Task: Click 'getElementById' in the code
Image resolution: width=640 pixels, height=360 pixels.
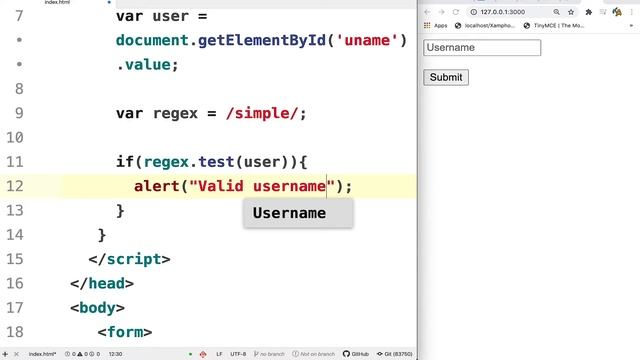Action: [262, 40]
